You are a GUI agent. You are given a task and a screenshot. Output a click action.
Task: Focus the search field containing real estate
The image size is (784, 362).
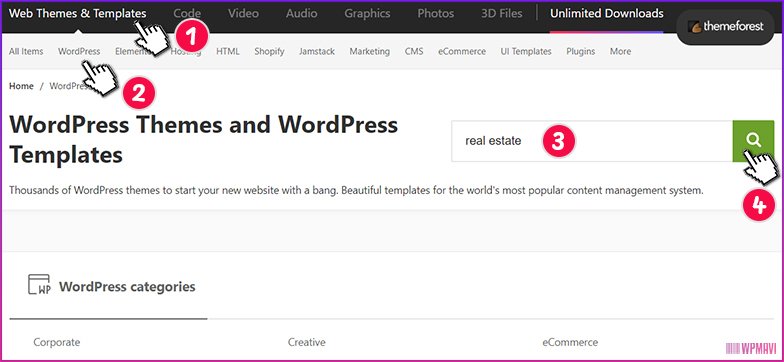click(x=592, y=141)
